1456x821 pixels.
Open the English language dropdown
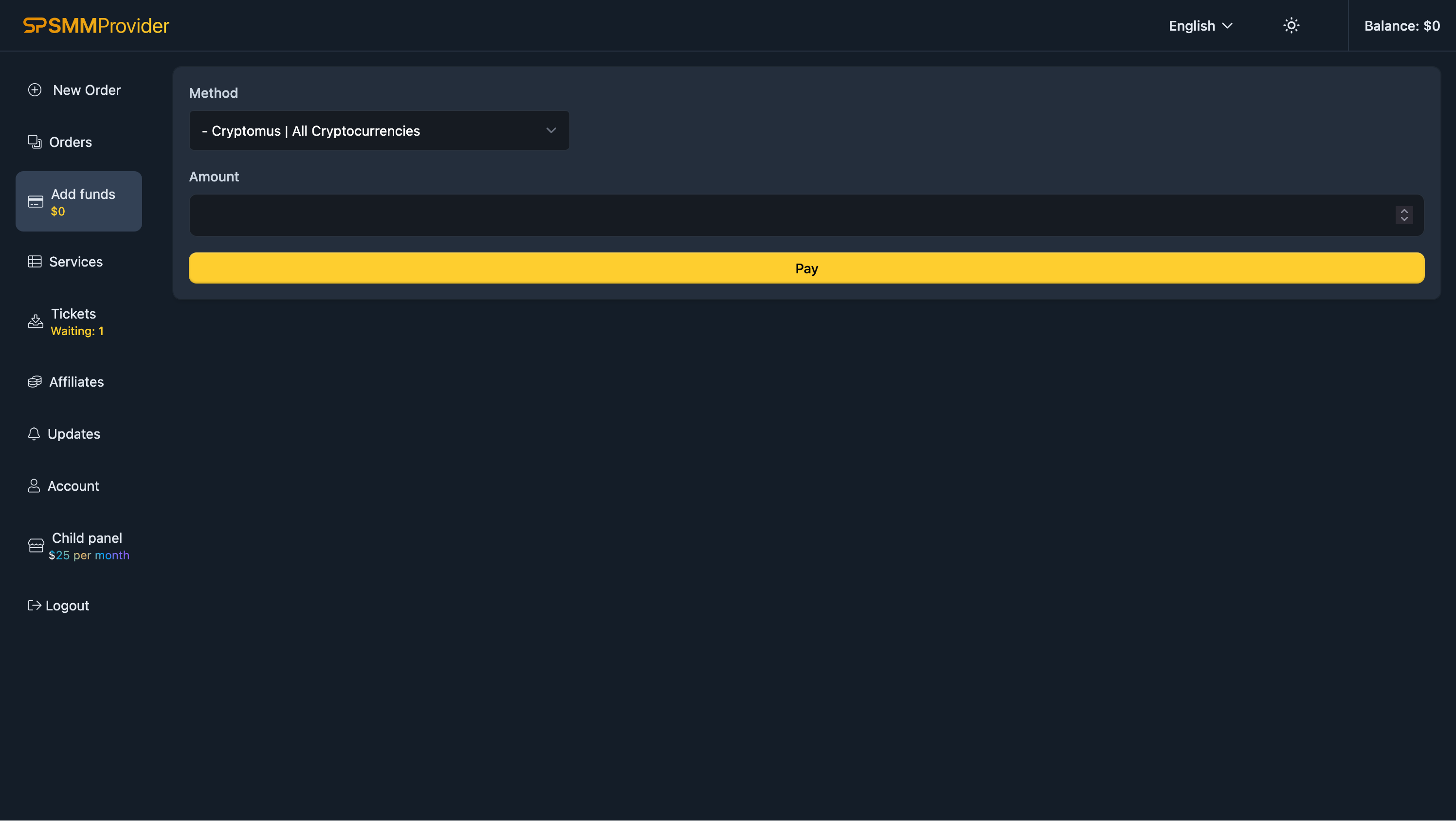coord(1200,26)
